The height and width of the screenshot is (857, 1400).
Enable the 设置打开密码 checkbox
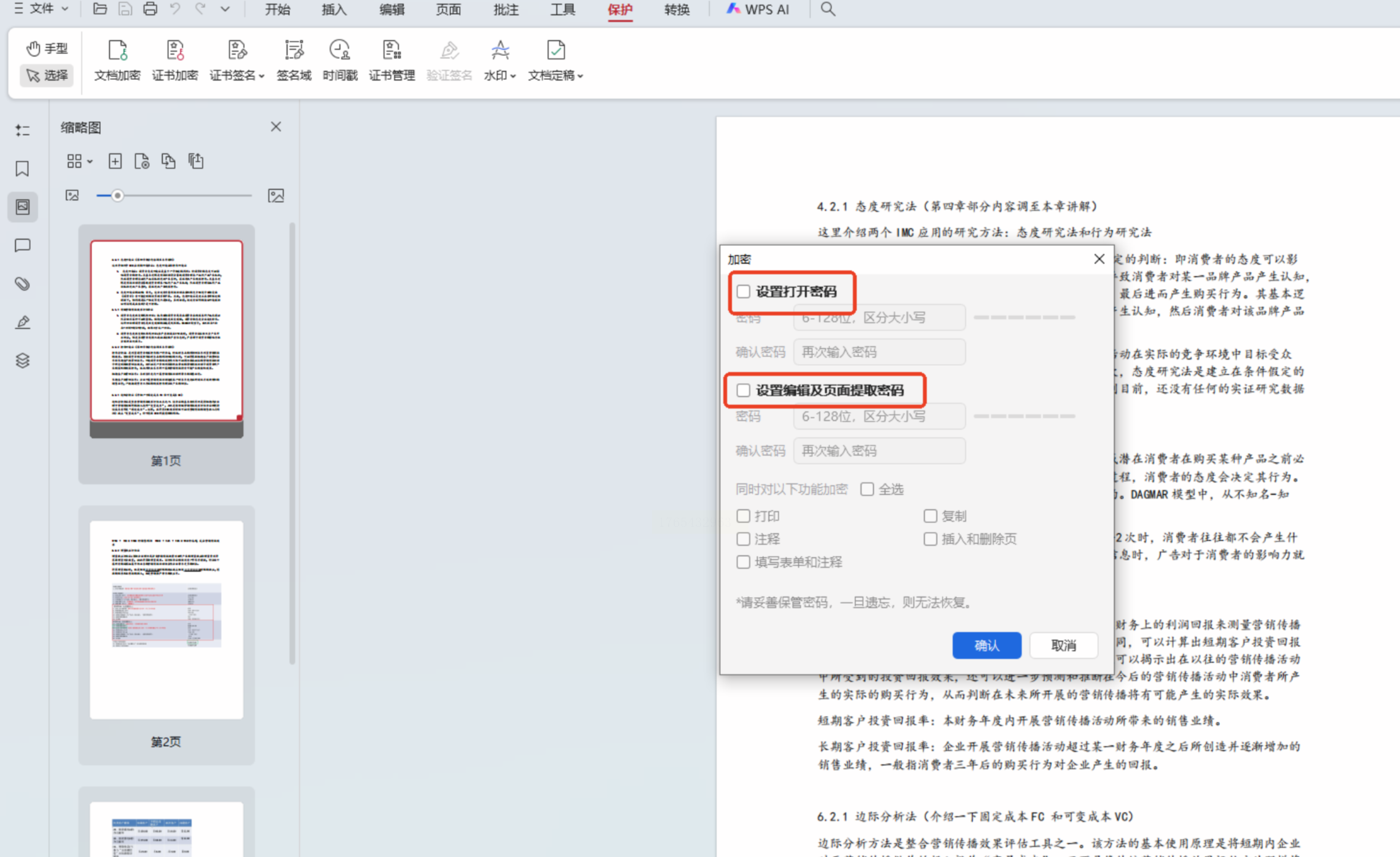click(x=744, y=291)
